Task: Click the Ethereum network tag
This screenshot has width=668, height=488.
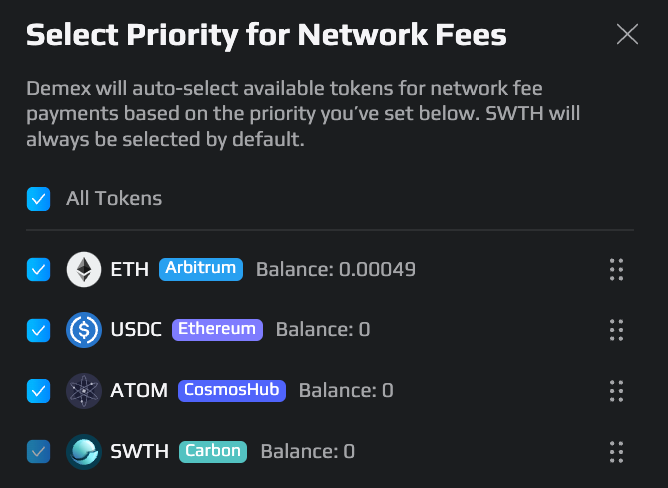Action: pos(217,330)
